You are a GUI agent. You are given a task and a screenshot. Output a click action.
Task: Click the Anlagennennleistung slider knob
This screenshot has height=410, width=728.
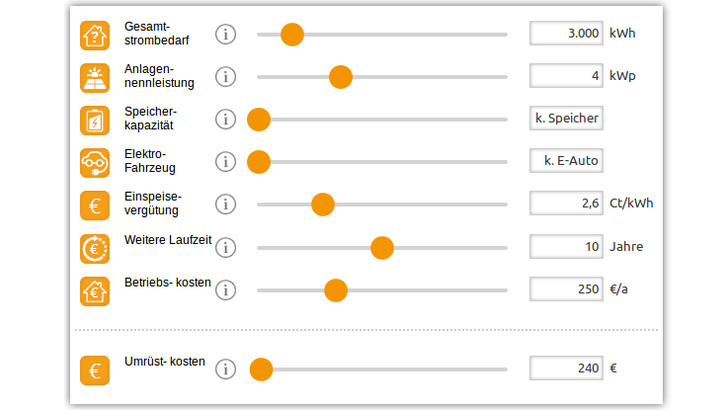click(341, 77)
